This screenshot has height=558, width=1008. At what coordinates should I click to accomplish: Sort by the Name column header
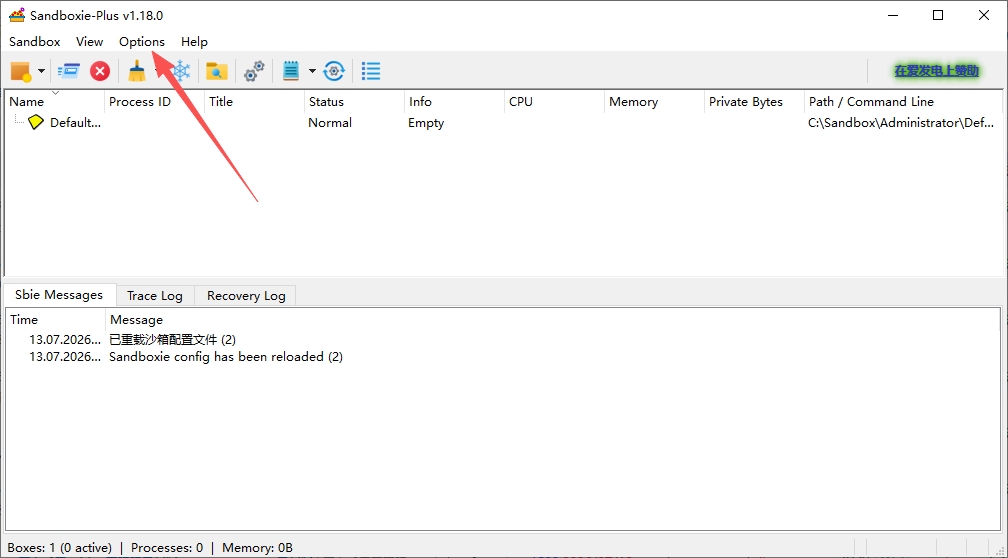tap(54, 102)
